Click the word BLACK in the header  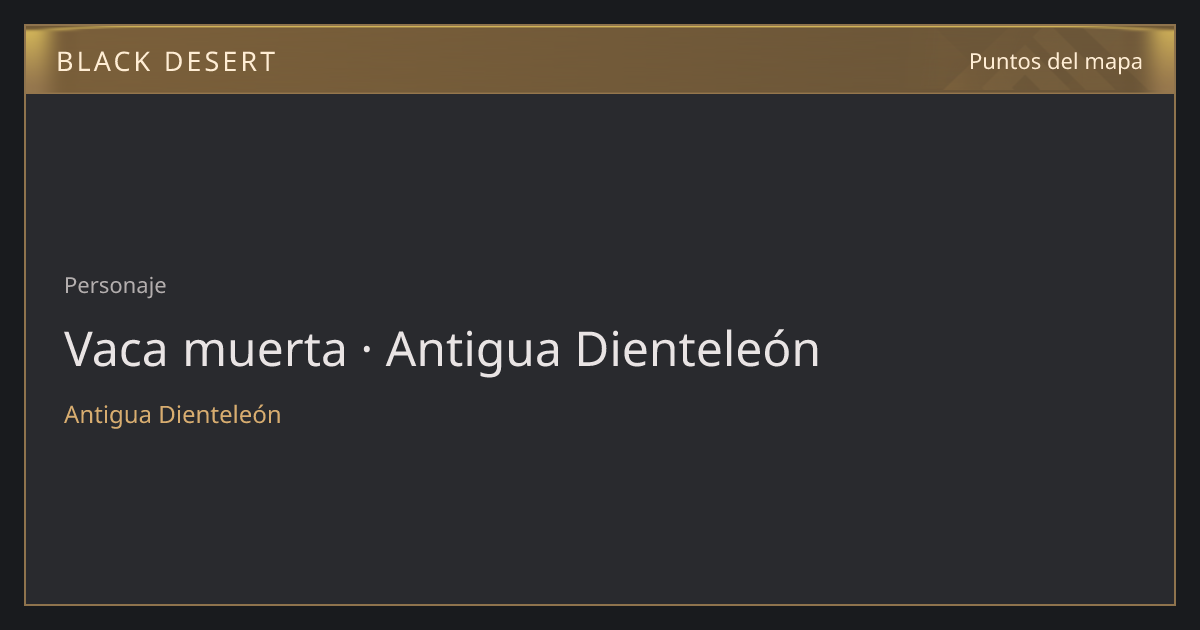[x=100, y=62]
